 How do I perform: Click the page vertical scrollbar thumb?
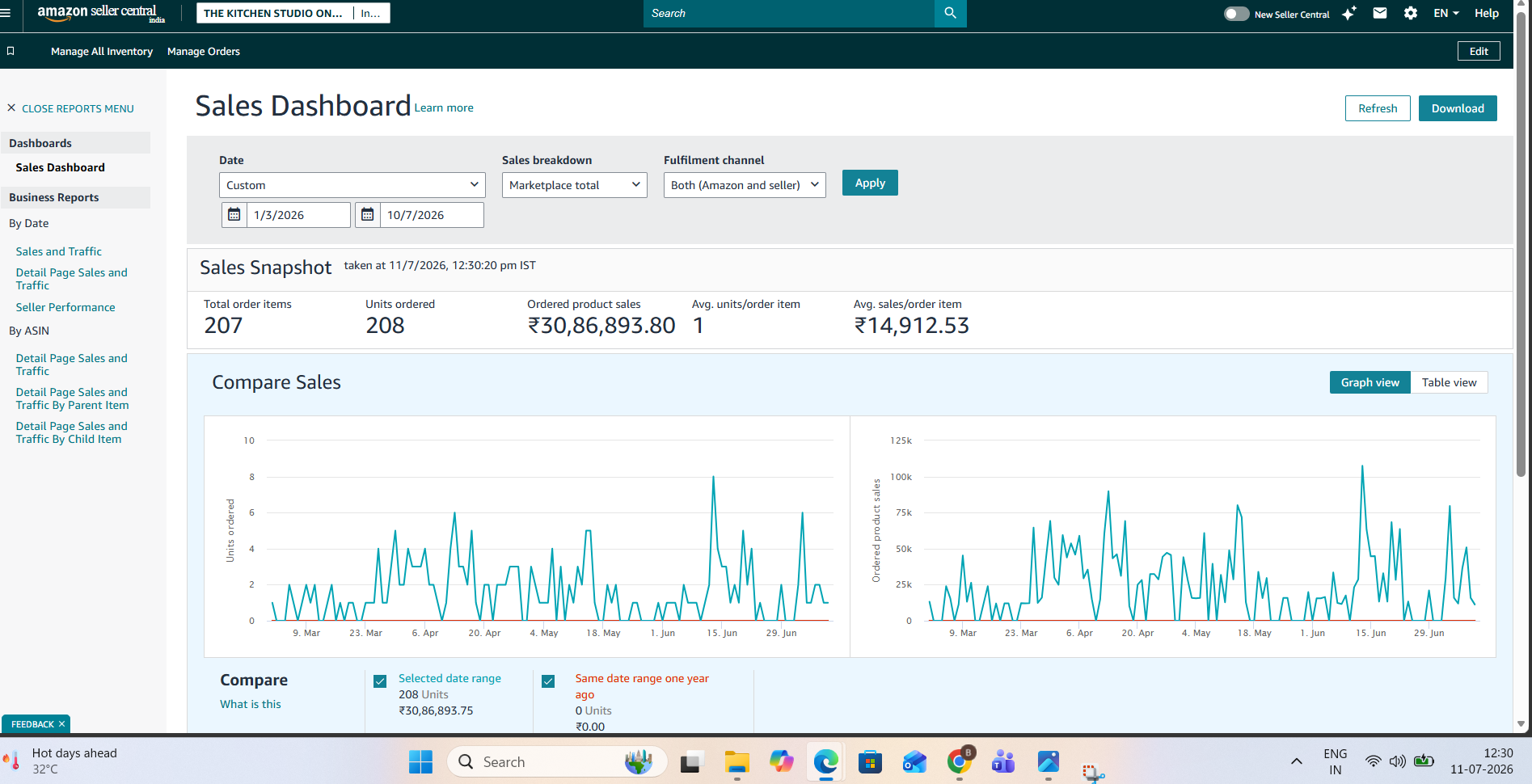pos(1521,242)
